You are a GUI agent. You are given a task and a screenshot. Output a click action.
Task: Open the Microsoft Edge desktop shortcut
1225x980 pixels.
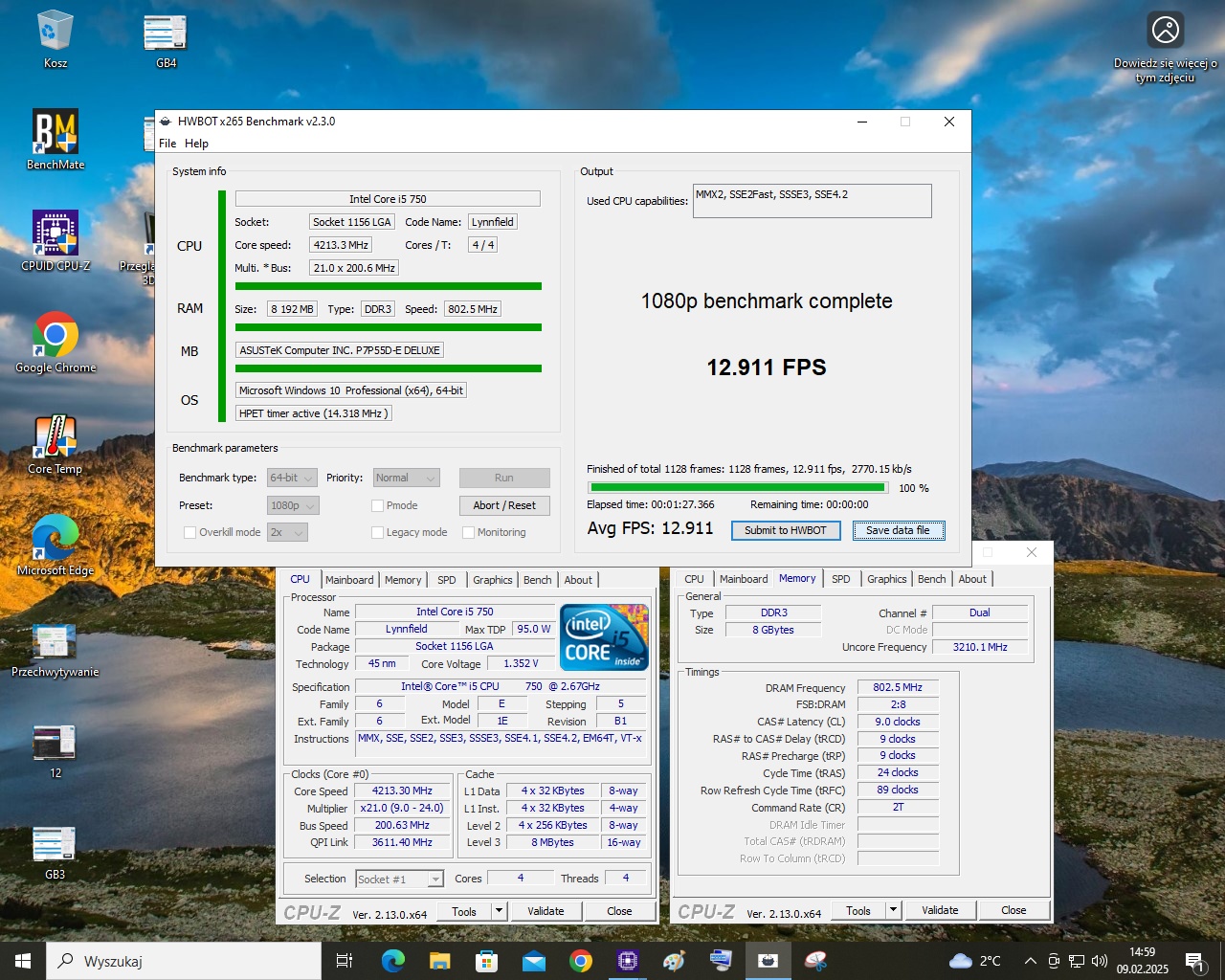tap(56, 546)
